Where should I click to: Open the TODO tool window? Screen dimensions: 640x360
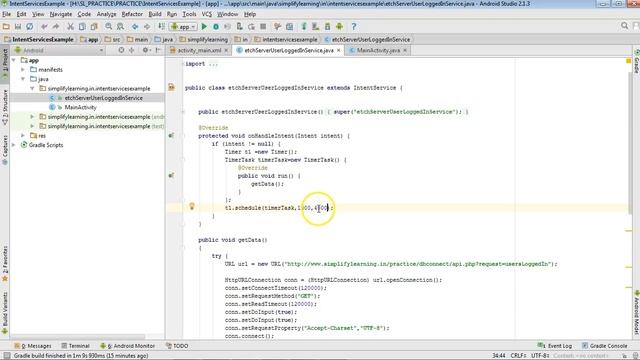click(177, 346)
